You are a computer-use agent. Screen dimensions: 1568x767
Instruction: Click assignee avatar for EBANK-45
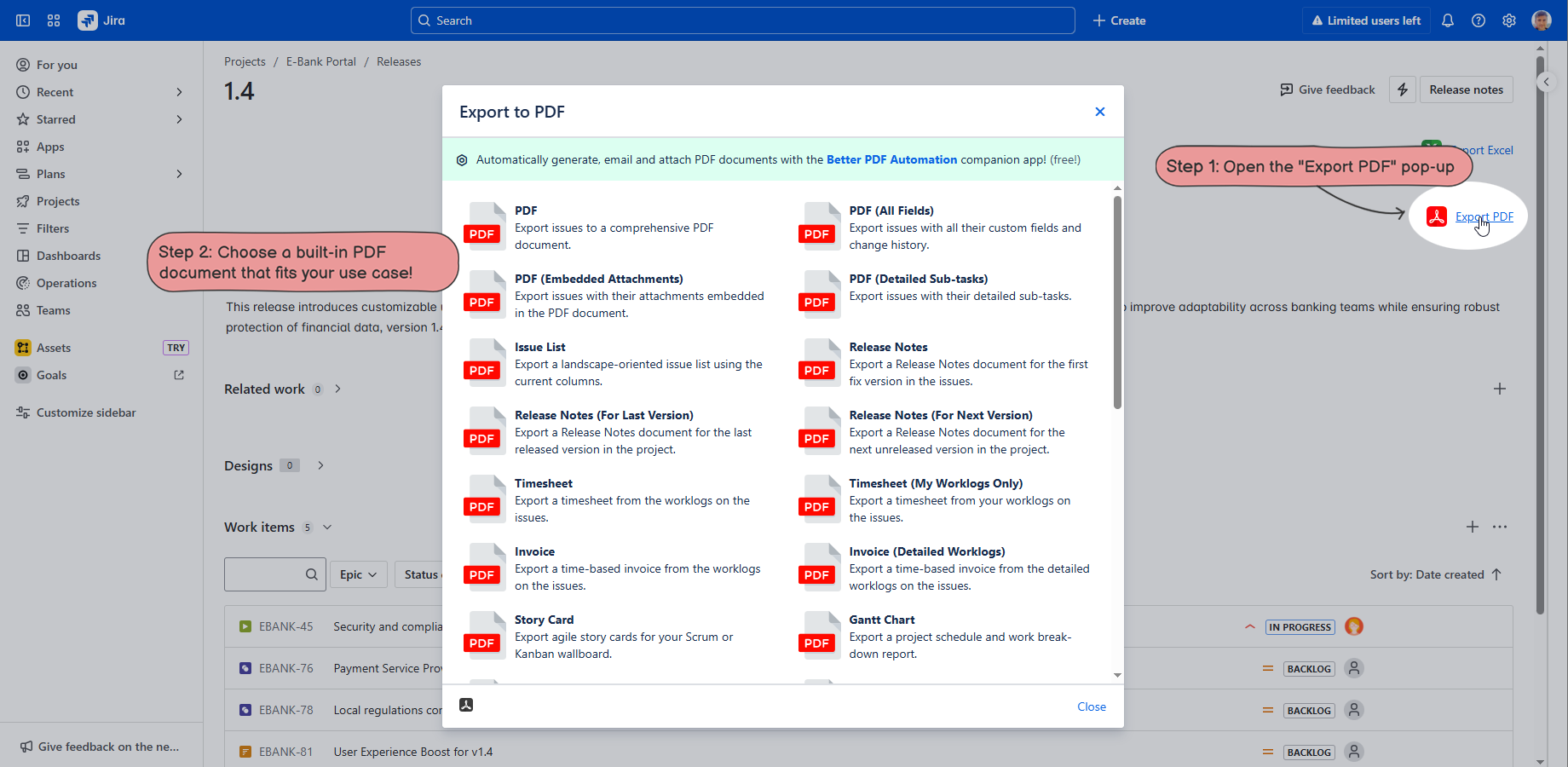(1354, 626)
